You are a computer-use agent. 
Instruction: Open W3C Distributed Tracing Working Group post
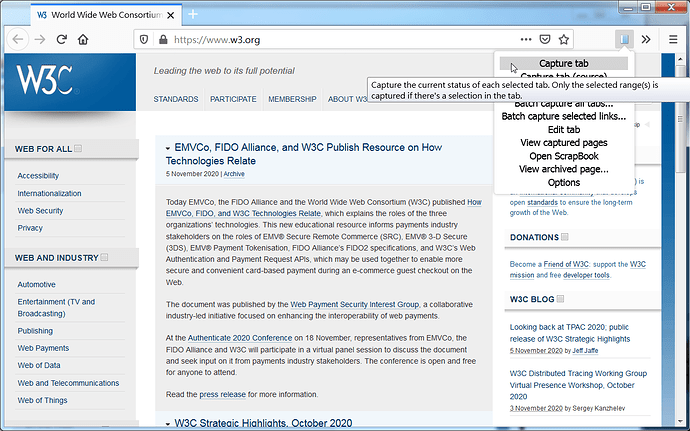tap(578, 385)
